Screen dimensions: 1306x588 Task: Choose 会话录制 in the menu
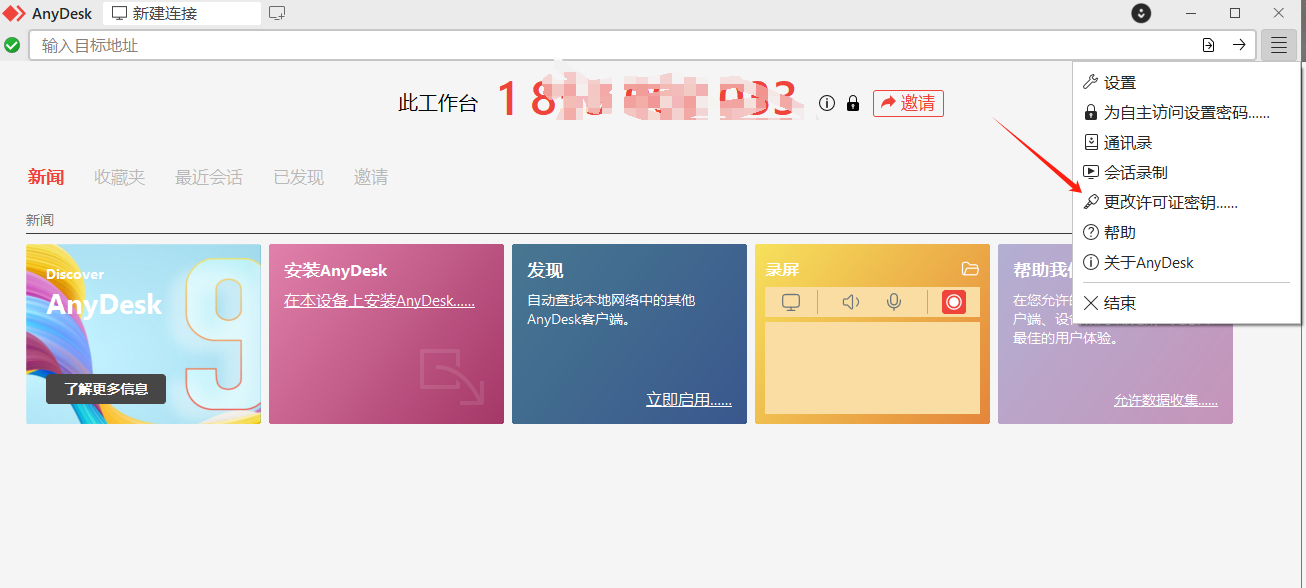coord(1186,173)
